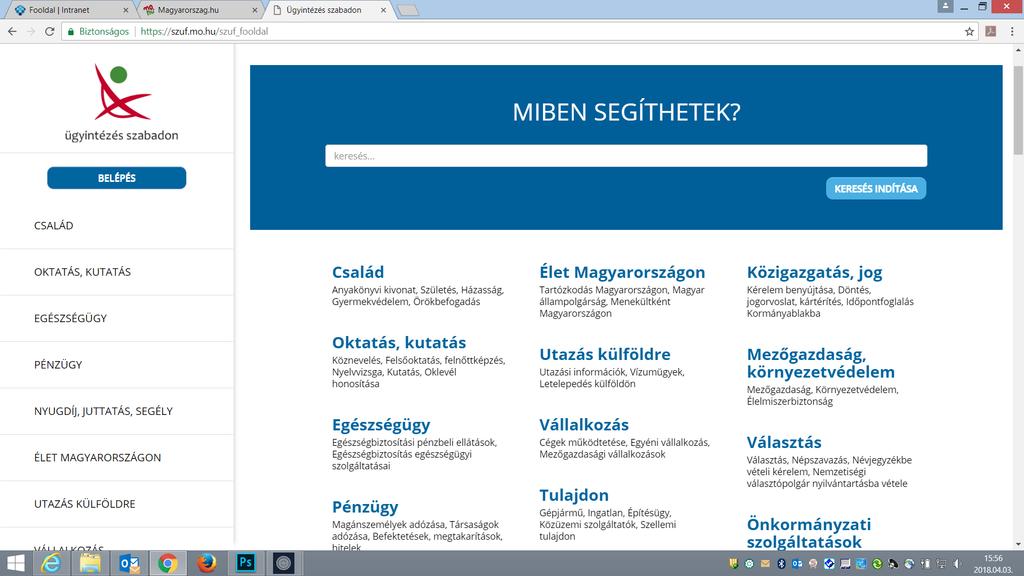Click the browser address bar URL
The width and height of the screenshot is (1024, 576).
pos(204,31)
